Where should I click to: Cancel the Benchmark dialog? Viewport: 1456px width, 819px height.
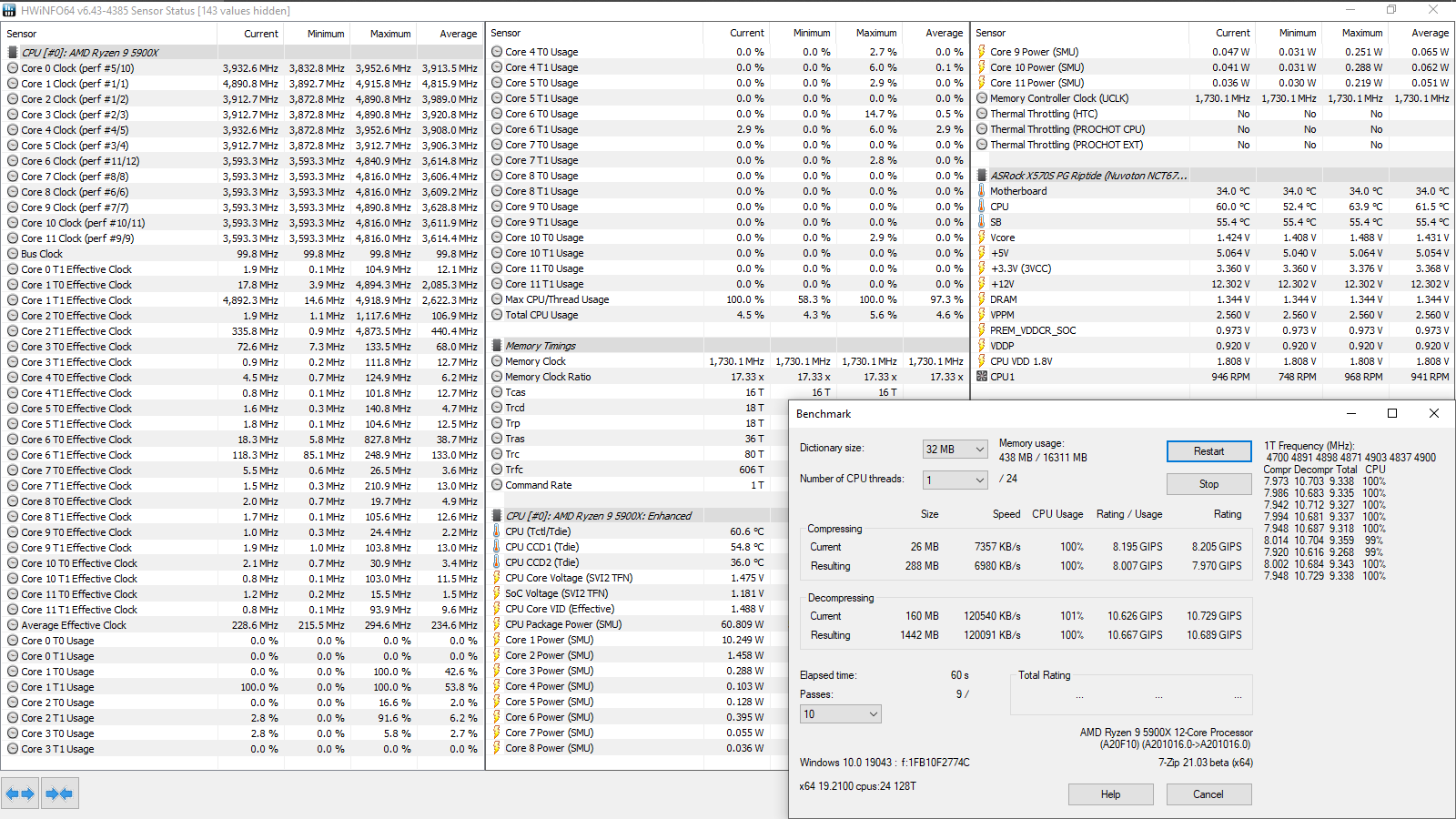1208,794
